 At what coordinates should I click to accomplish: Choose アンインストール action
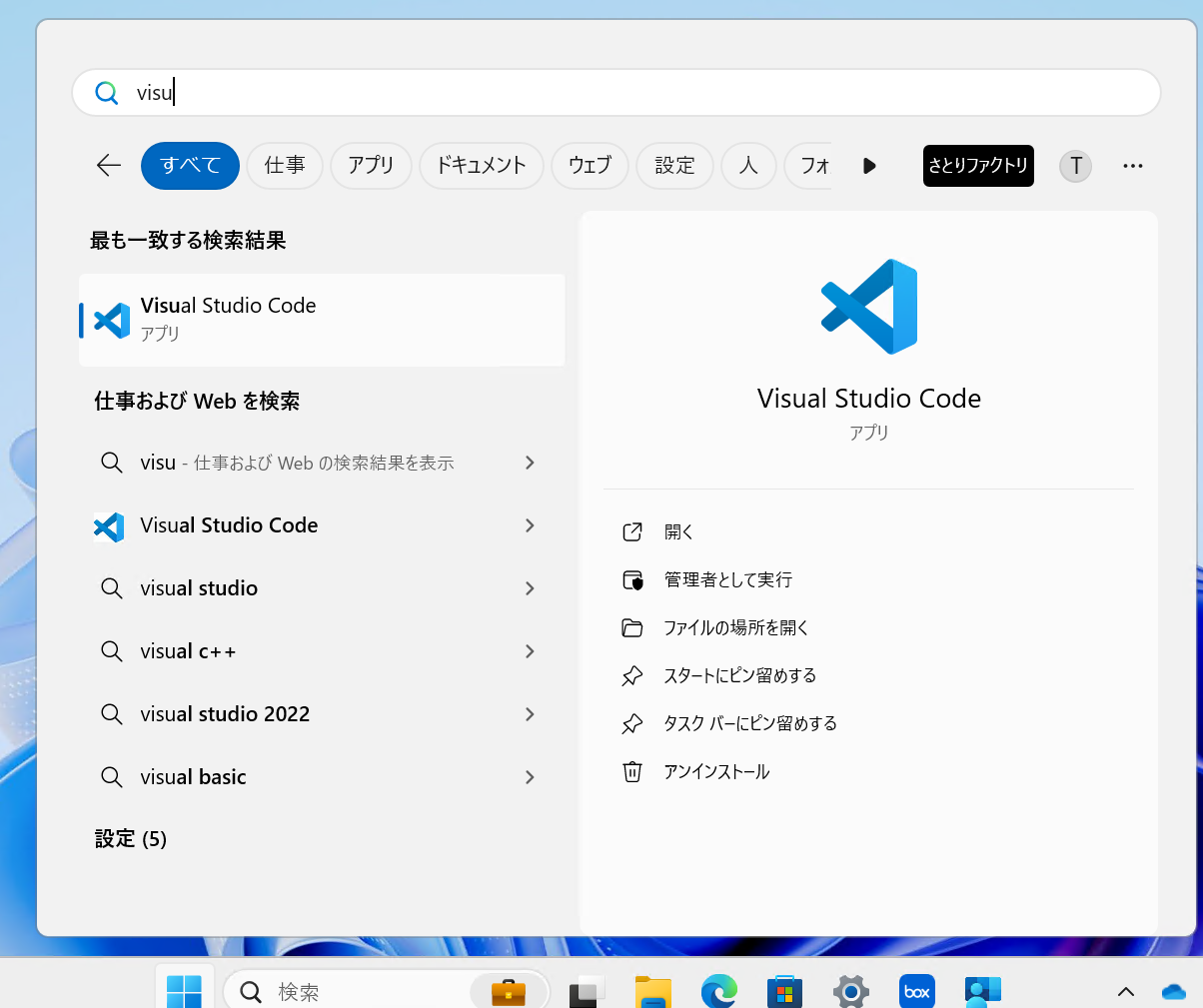tap(716, 771)
